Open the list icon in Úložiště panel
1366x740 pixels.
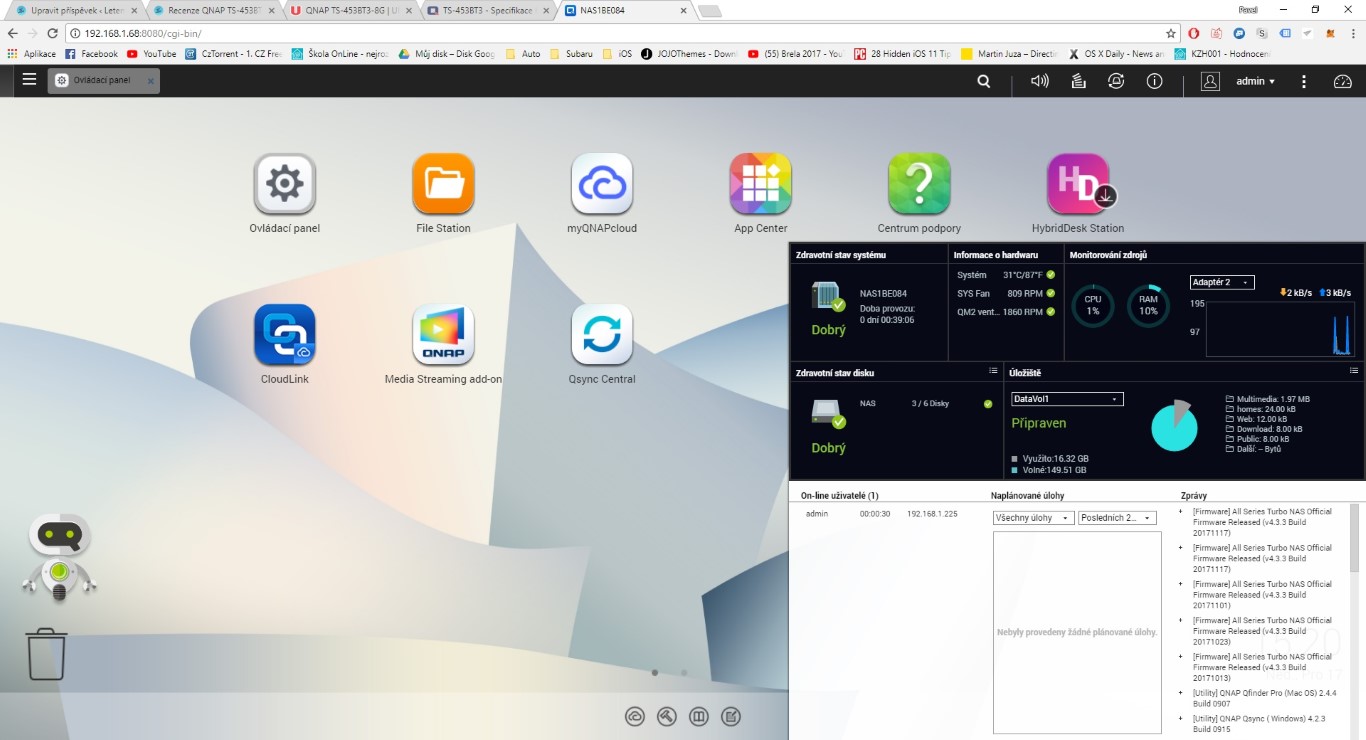point(1355,371)
